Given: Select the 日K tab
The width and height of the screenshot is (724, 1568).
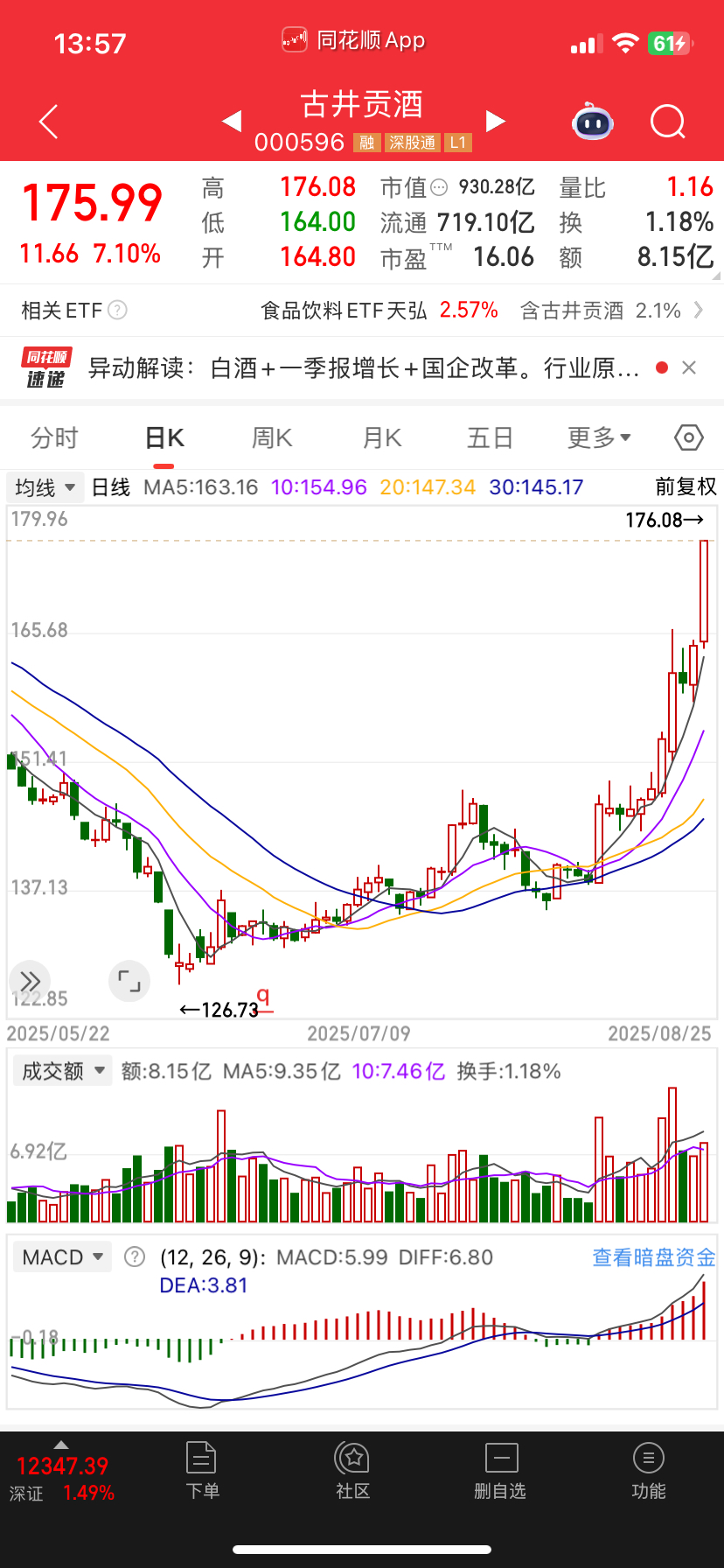Looking at the screenshot, I should click(x=164, y=437).
